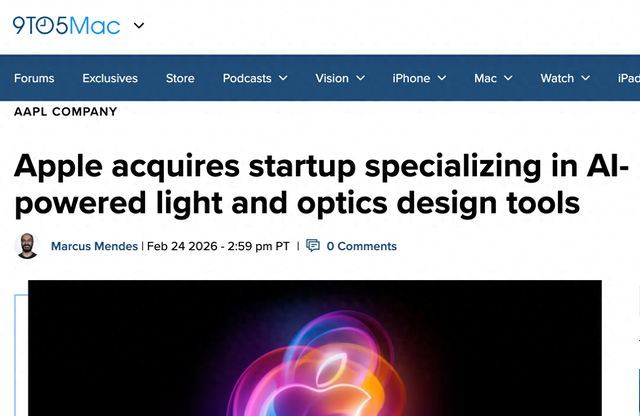Expand the Vision dropdown chevron

click(x=360, y=78)
